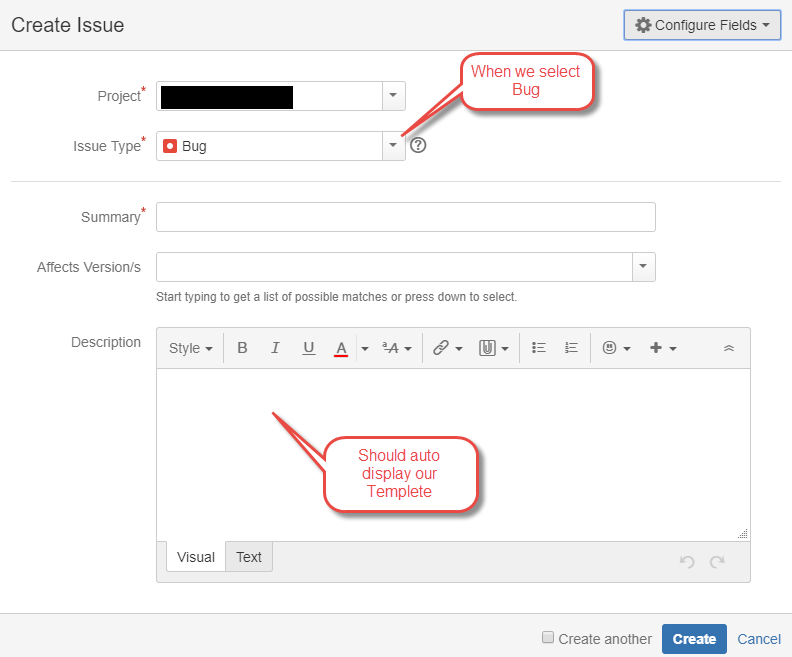The image size is (792, 657).
Task: Insert a bullet list
Action: tap(539, 348)
